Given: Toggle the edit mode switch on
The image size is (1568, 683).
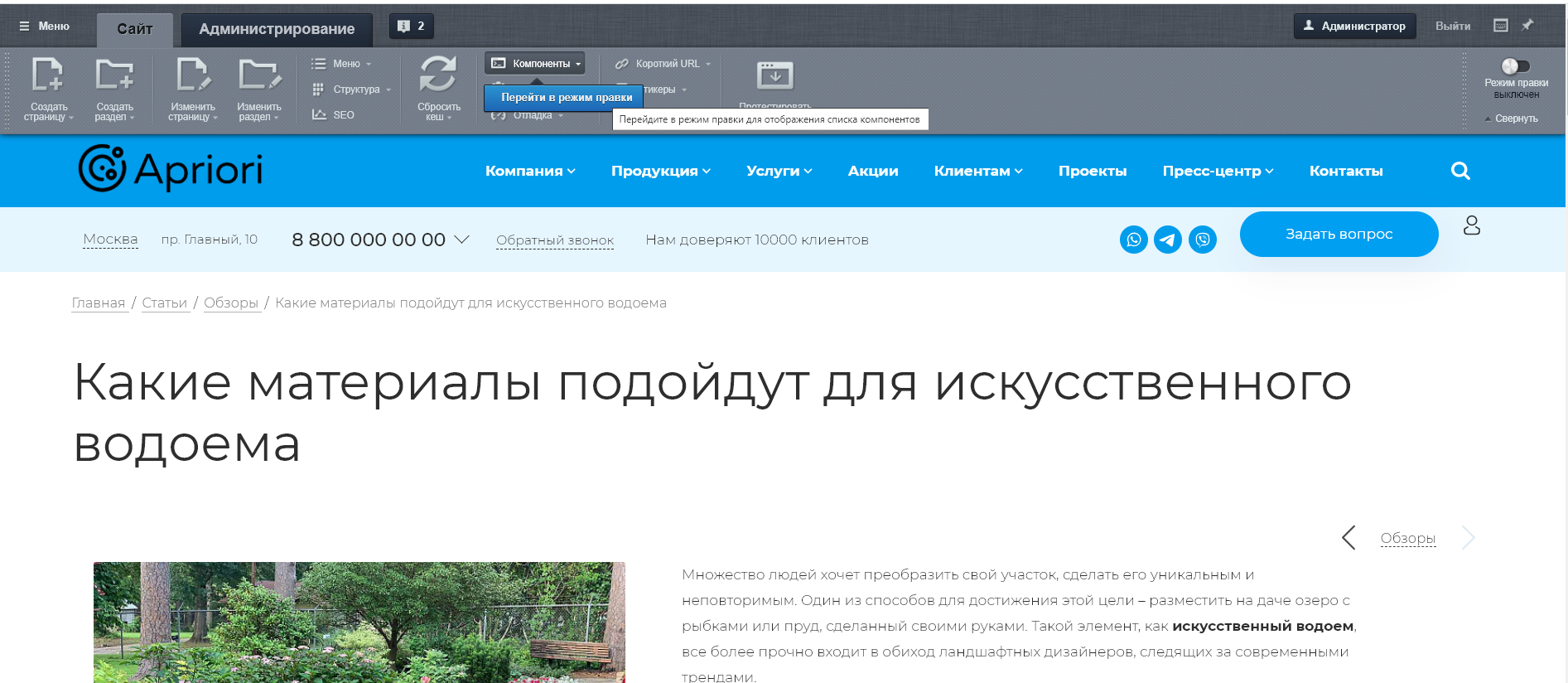Looking at the screenshot, I should pyautogui.click(x=1515, y=66).
